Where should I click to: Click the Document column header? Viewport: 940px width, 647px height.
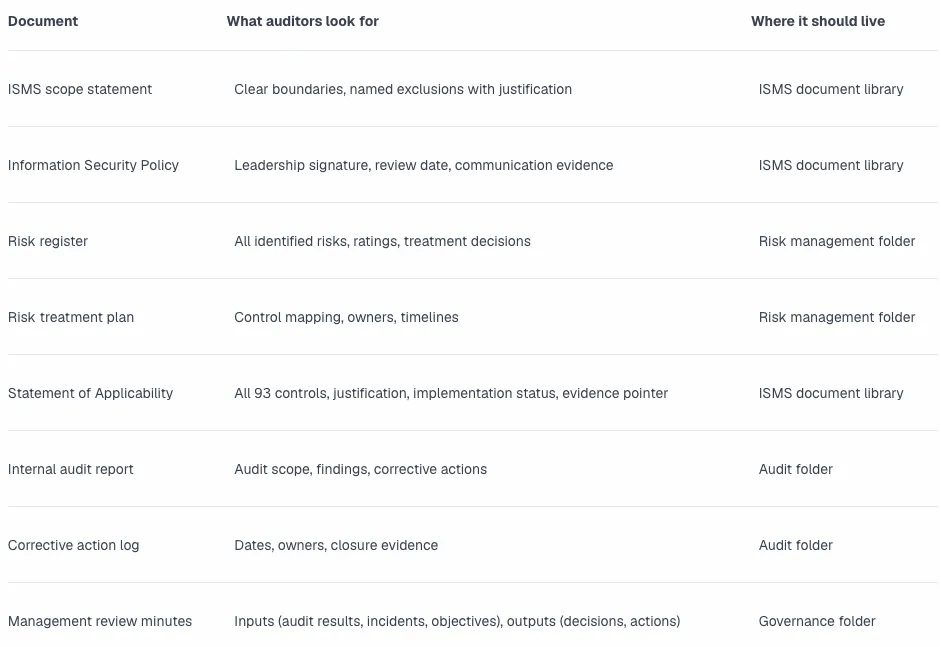tap(43, 21)
